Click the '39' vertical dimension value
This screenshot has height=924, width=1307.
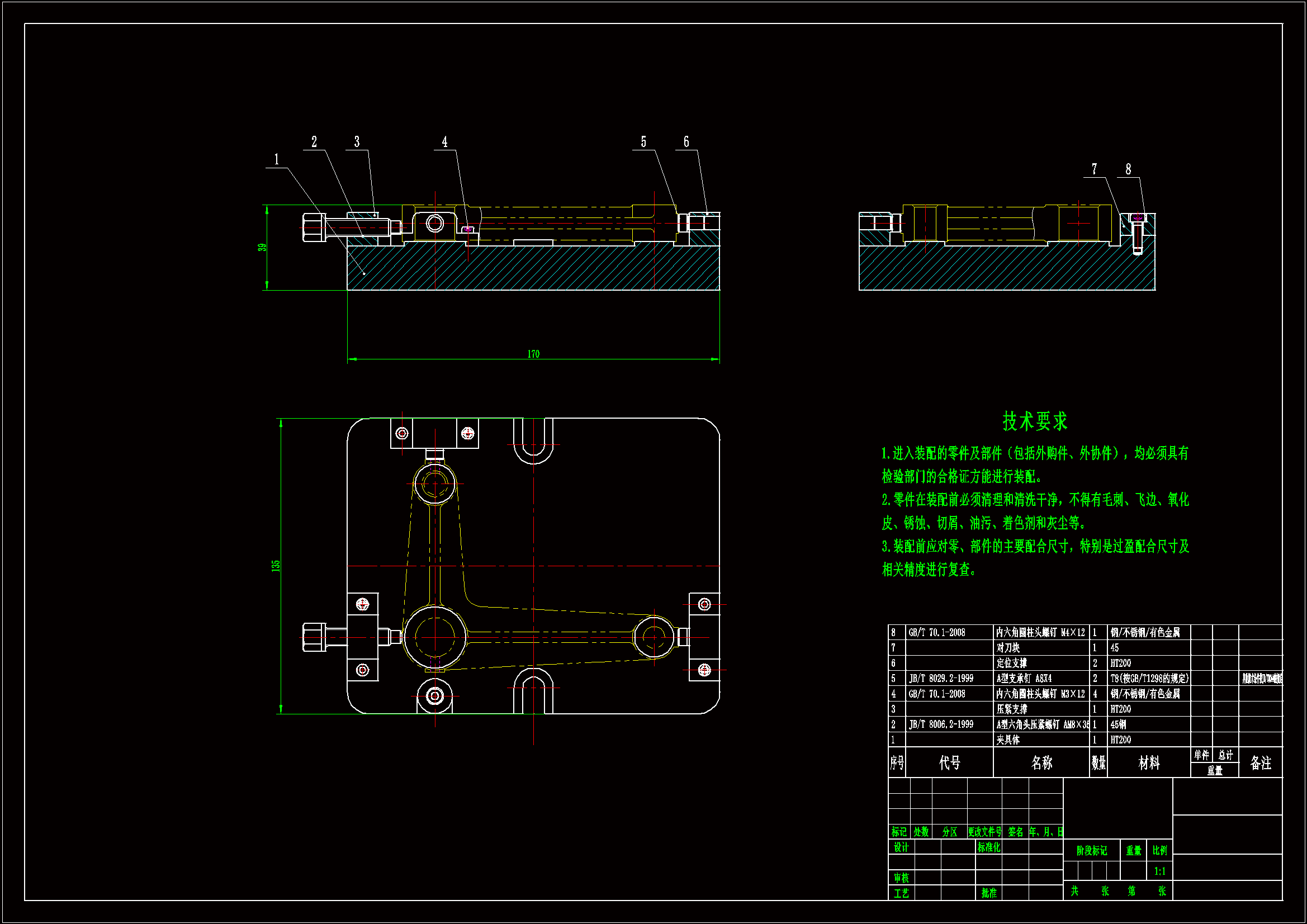pos(262,248)
